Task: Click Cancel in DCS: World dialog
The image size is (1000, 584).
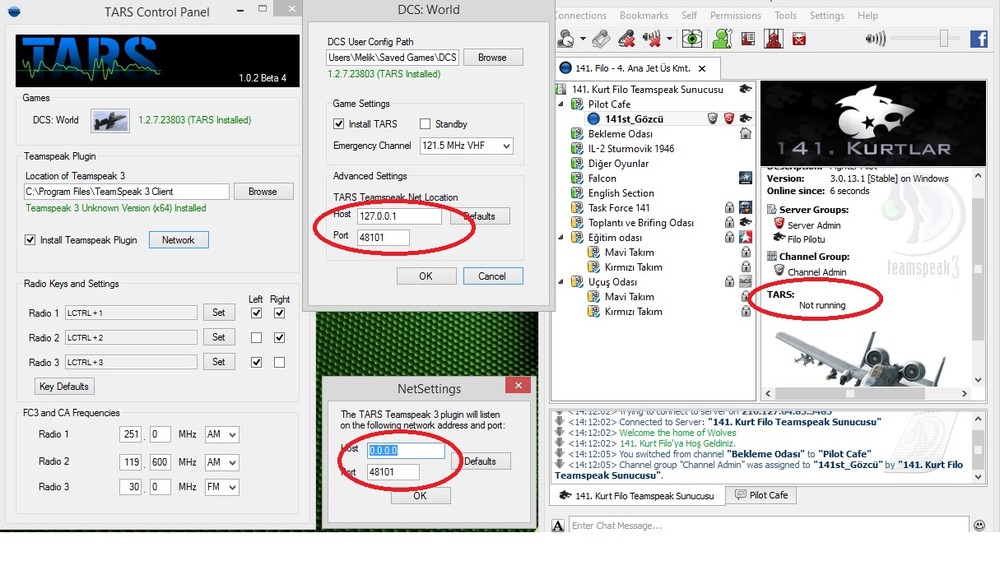Action: (x=492, y=276)
